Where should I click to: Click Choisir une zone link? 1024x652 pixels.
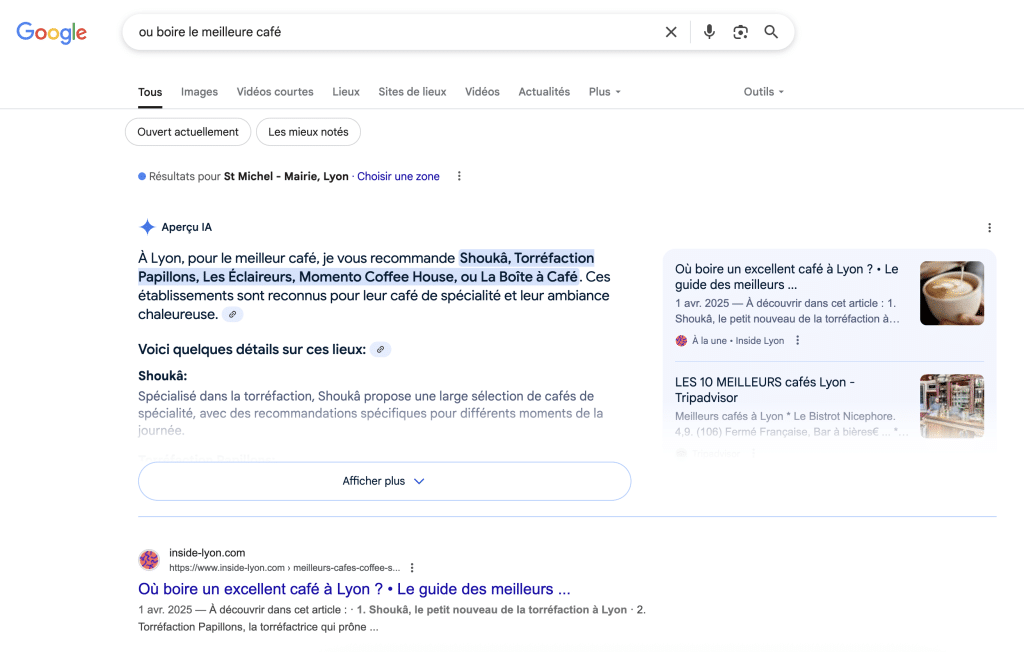tap(398, 176)
